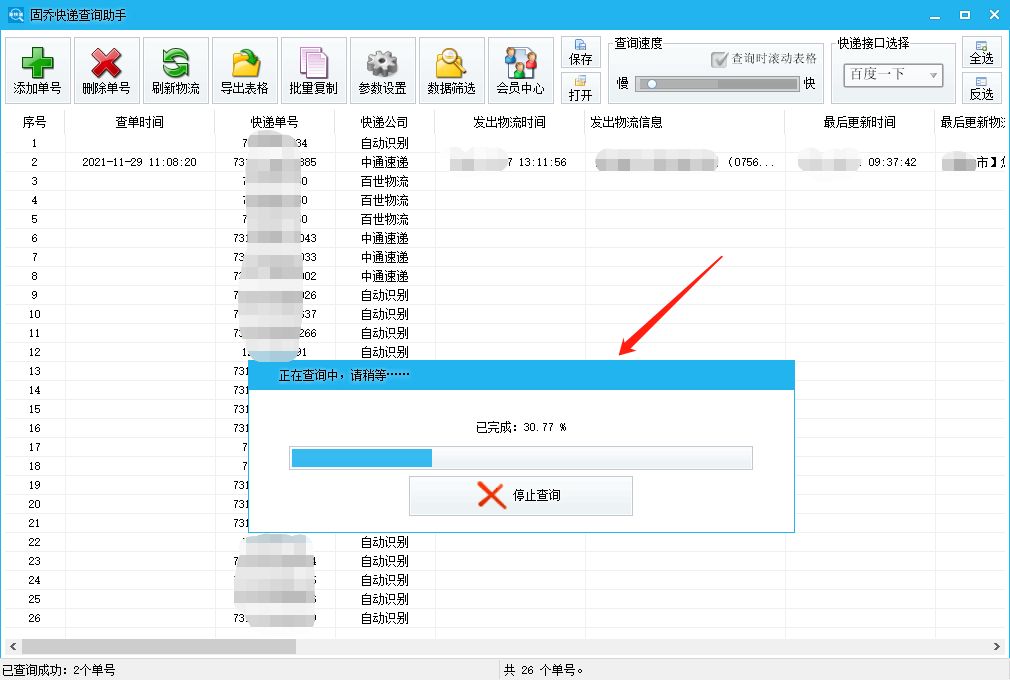Sort by 快递公司 column header

(385, 122)
